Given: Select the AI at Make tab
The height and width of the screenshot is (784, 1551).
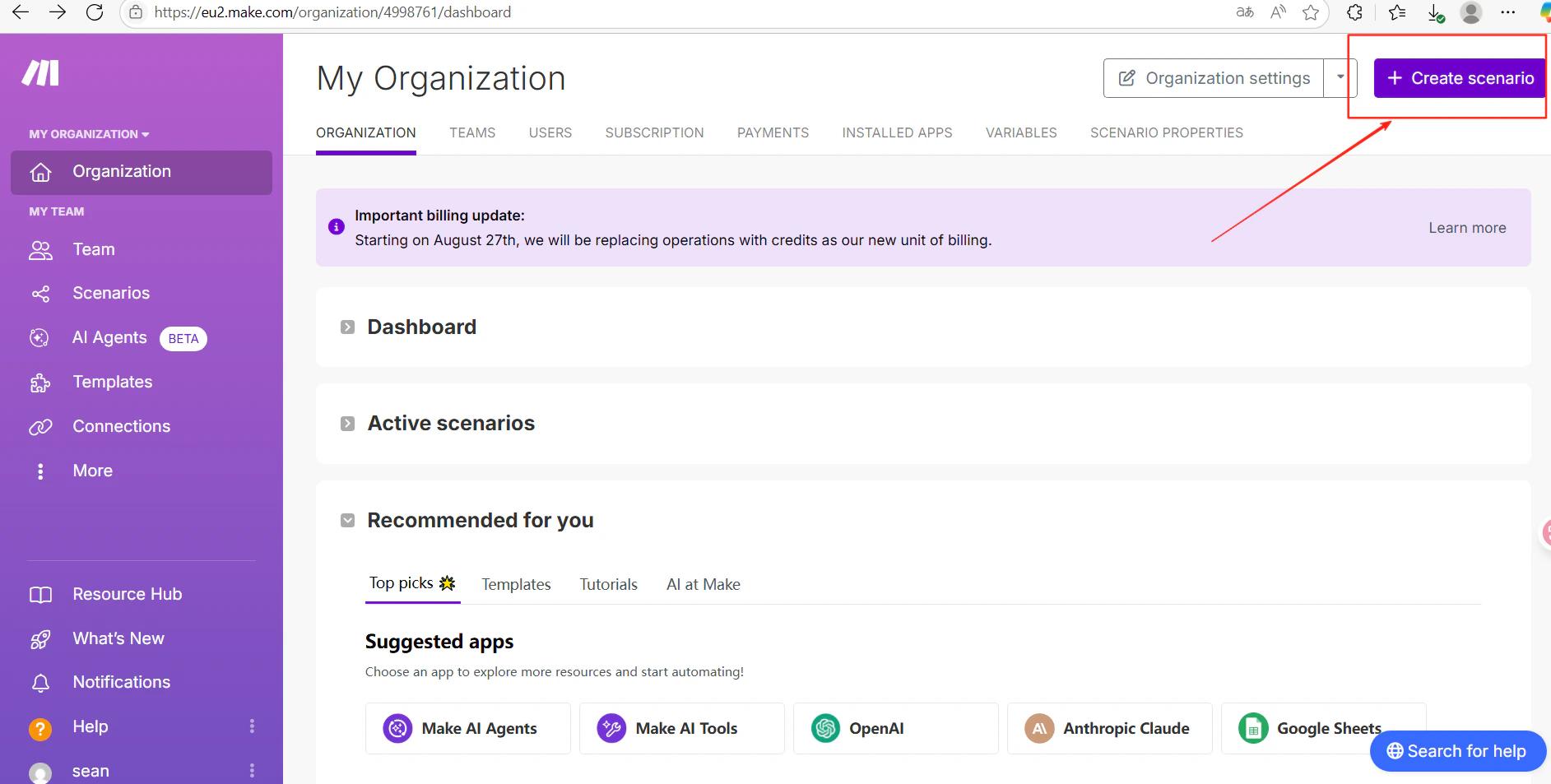Looking at the screenshot, I should click(x=703, y=584).
